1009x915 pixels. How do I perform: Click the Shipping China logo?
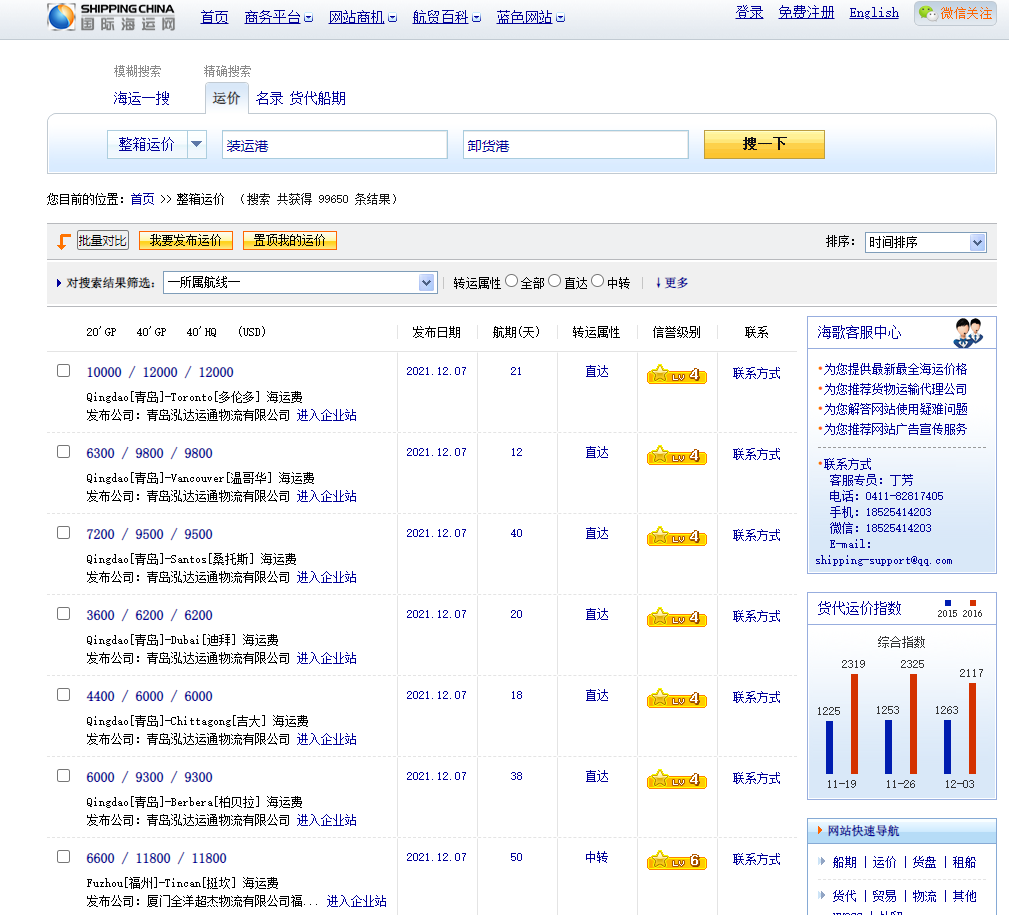(x=112, y=16)
